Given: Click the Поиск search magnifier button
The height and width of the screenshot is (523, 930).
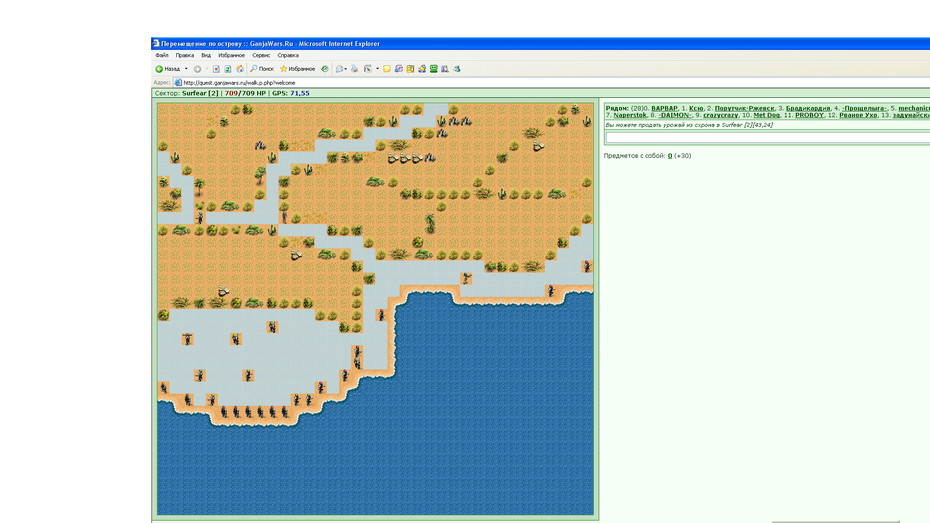Looking at the screenshot, I should [262, 69].
